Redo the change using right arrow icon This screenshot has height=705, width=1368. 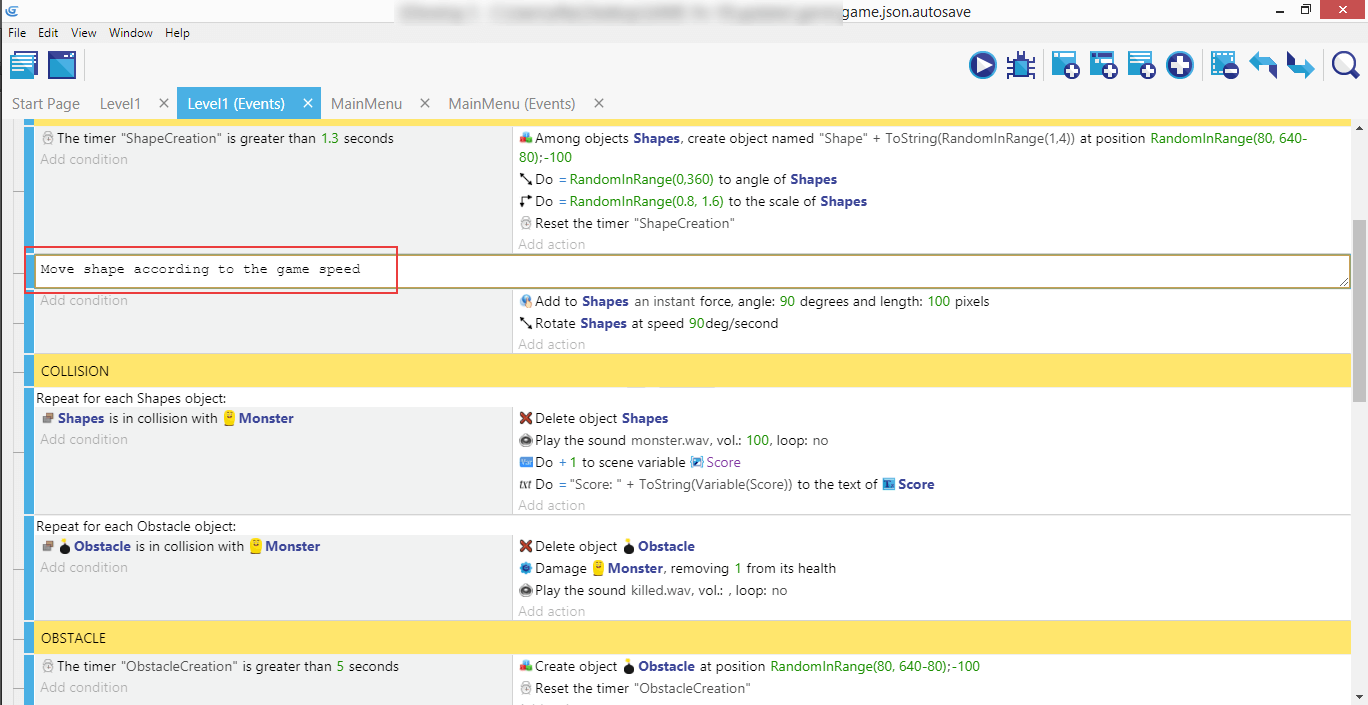coord(1300,66)
